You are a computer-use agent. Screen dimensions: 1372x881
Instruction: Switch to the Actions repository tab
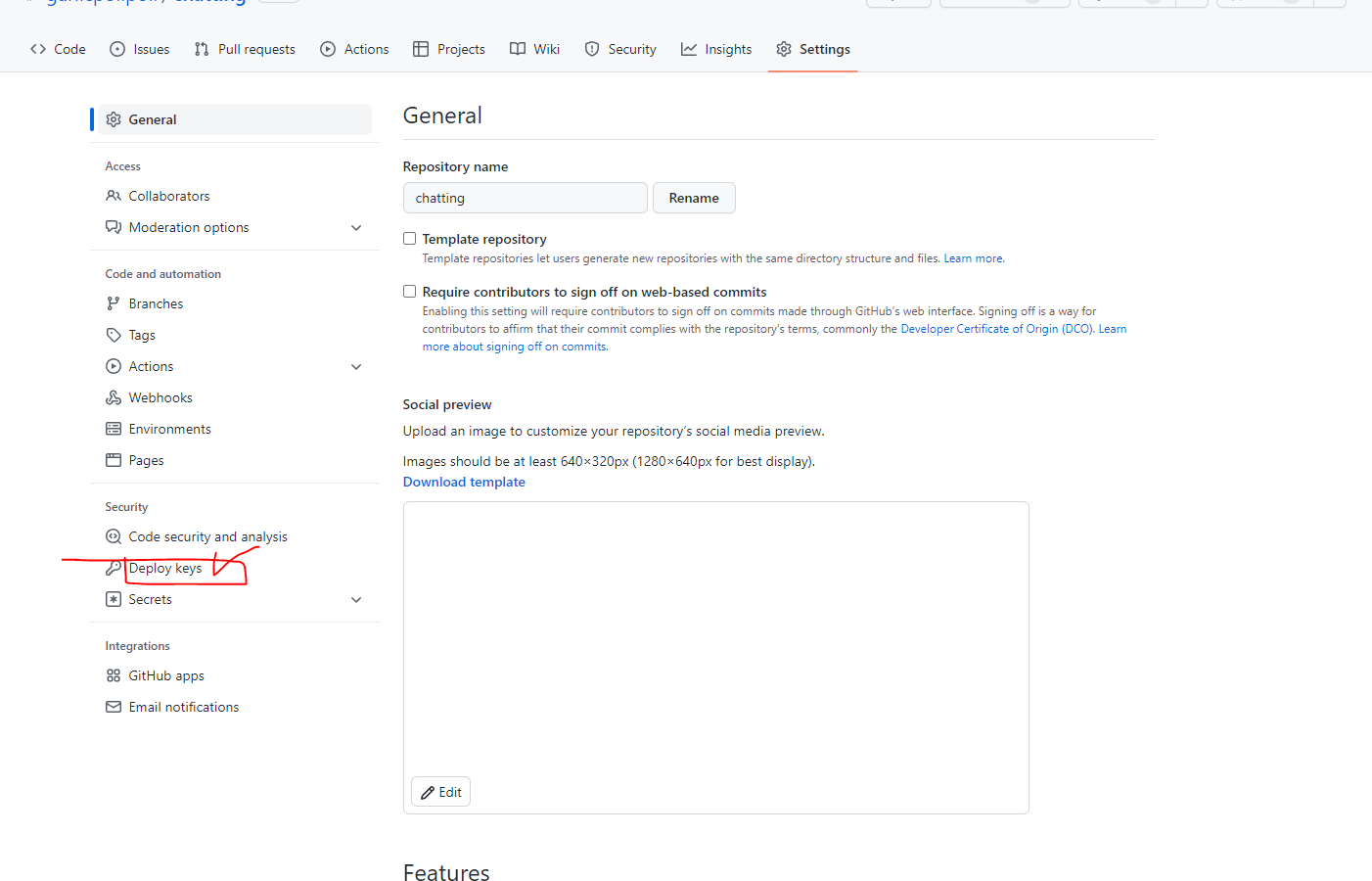point(354,49)
